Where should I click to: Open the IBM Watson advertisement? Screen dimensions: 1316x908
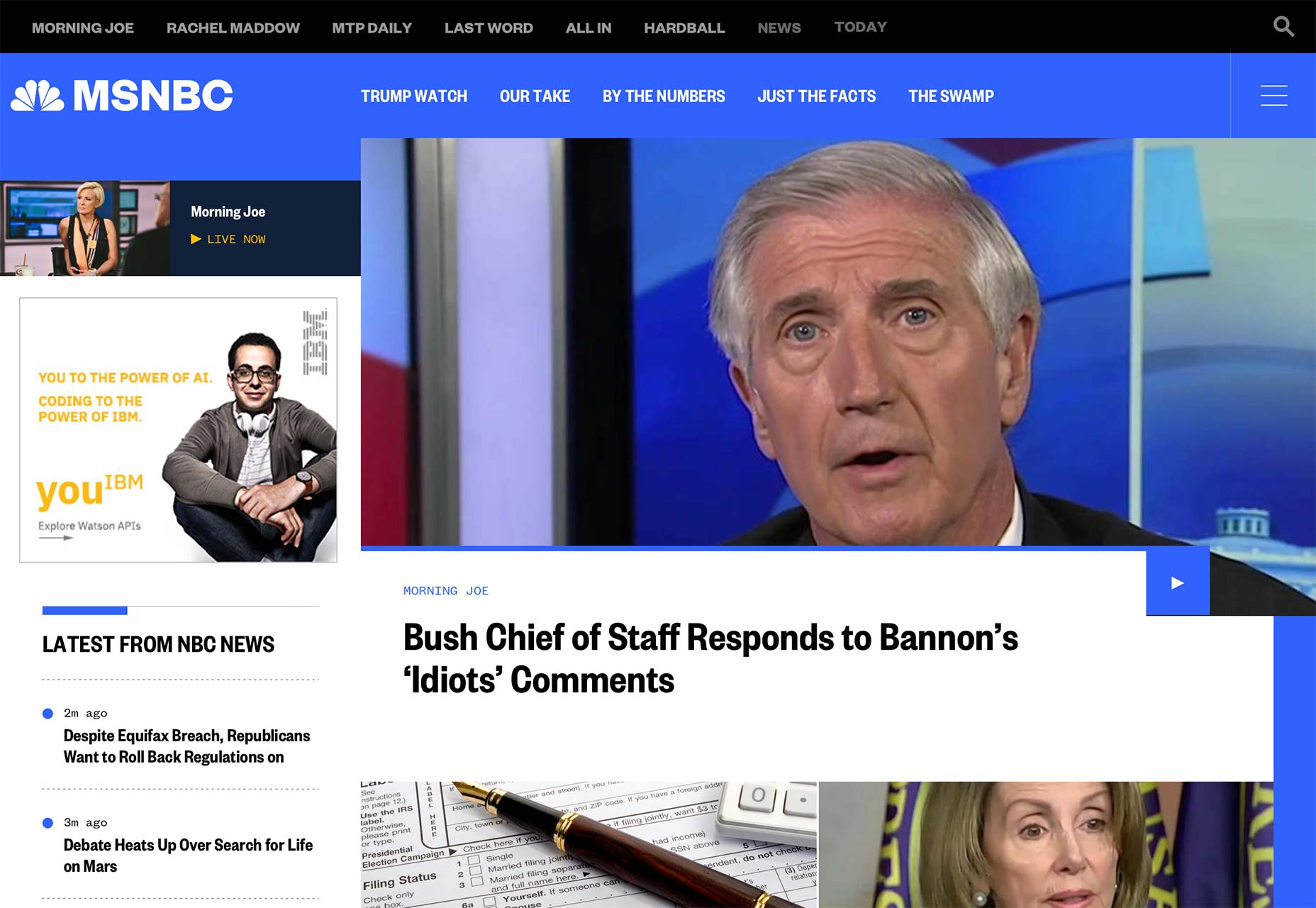click(178, 430)
